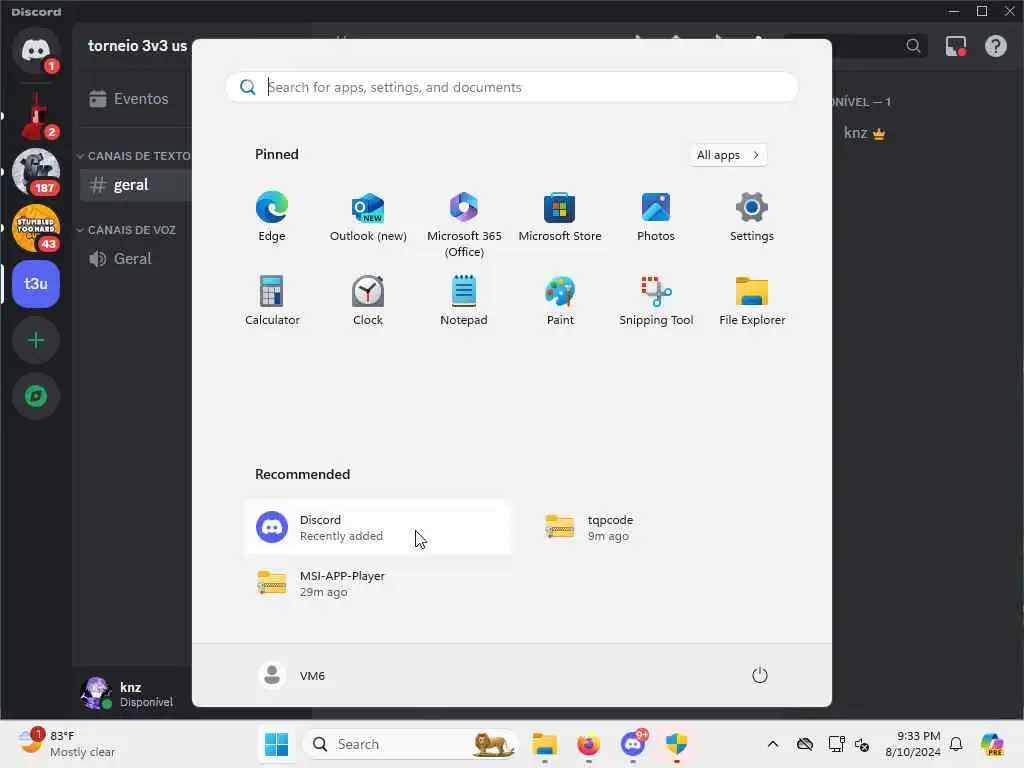Open clock and date 9:33 PM
This screenshot has width=1024, height=768.
[x=912, y=744]
